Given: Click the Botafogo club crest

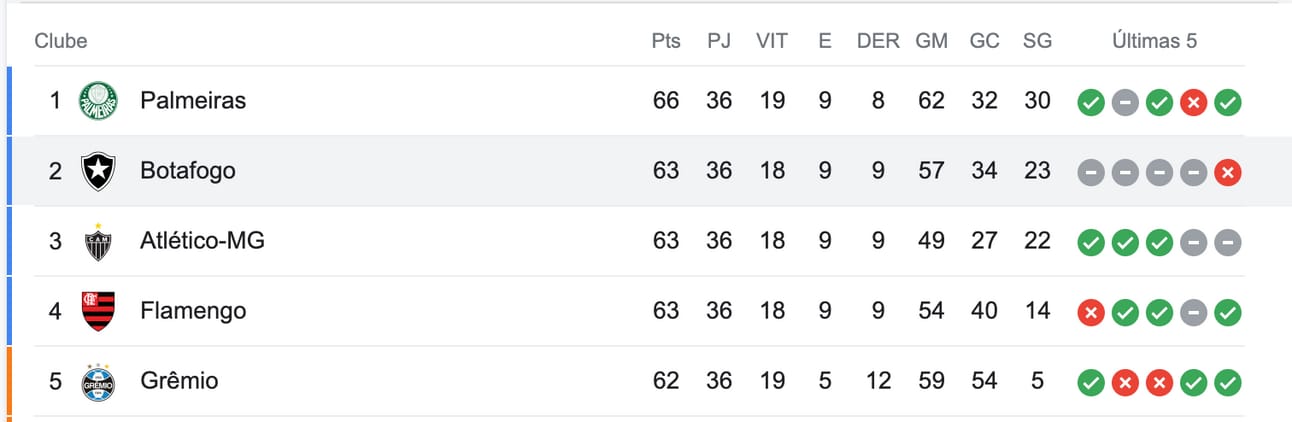Looking at the screenshot, I should coord(98,171).
